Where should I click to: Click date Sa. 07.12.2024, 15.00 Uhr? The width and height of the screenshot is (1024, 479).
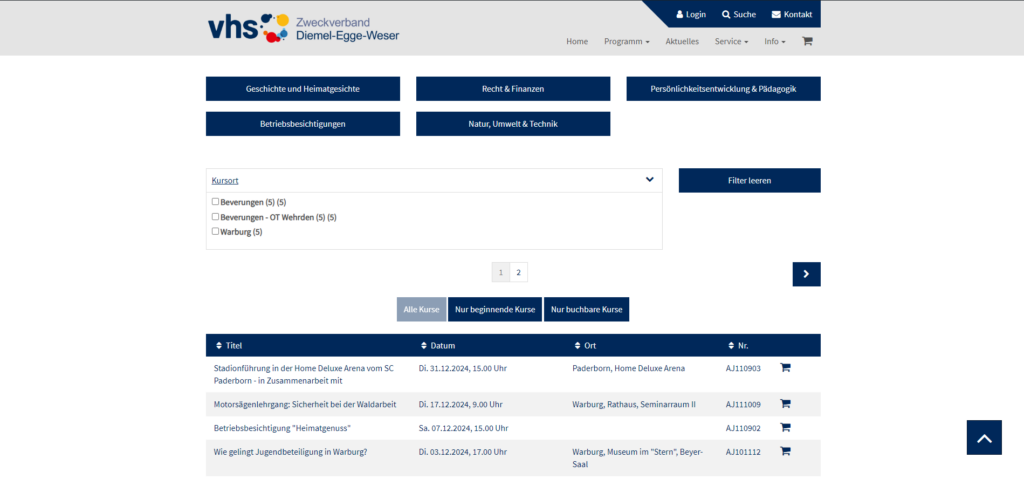click(x=463, y=427)
